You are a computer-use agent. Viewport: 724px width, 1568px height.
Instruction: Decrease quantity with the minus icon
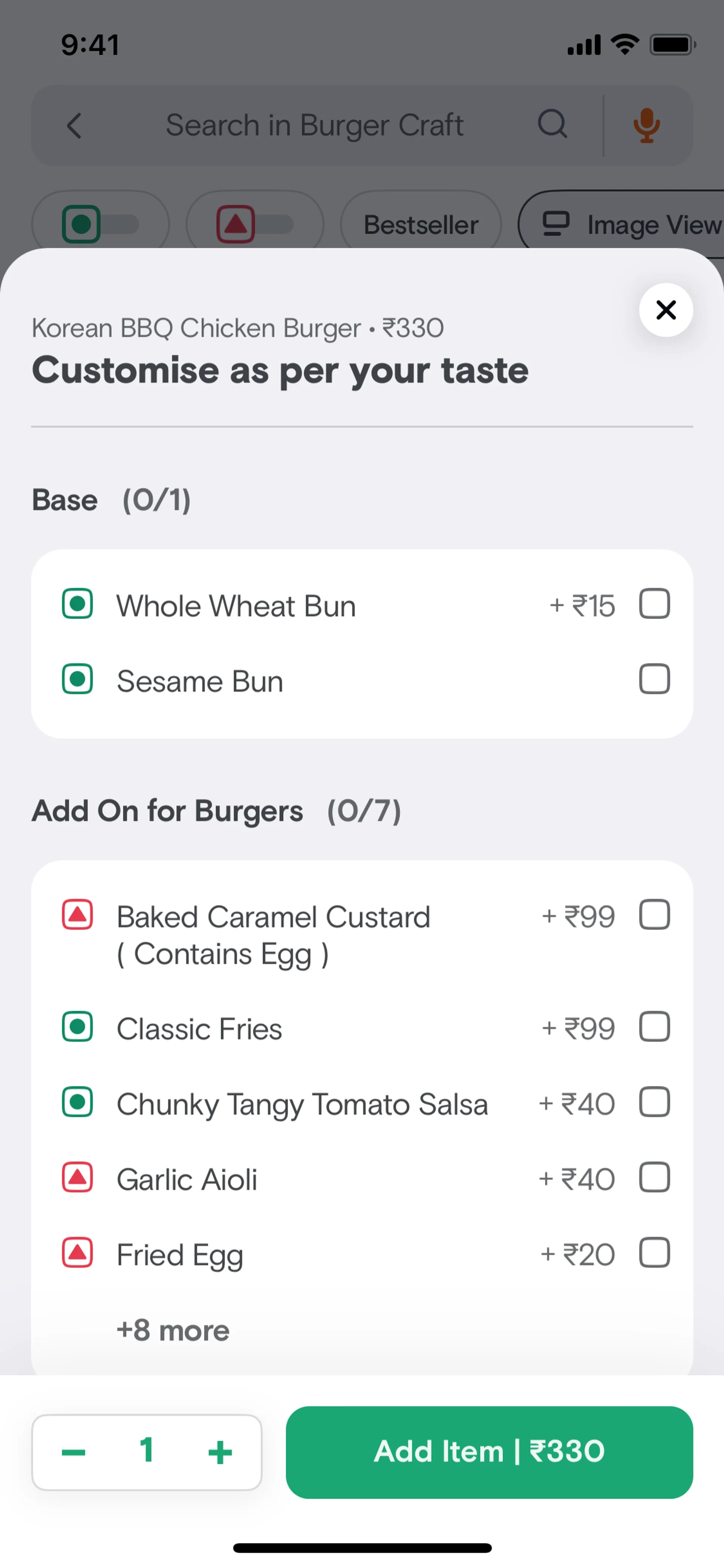tap(74, 1452)
